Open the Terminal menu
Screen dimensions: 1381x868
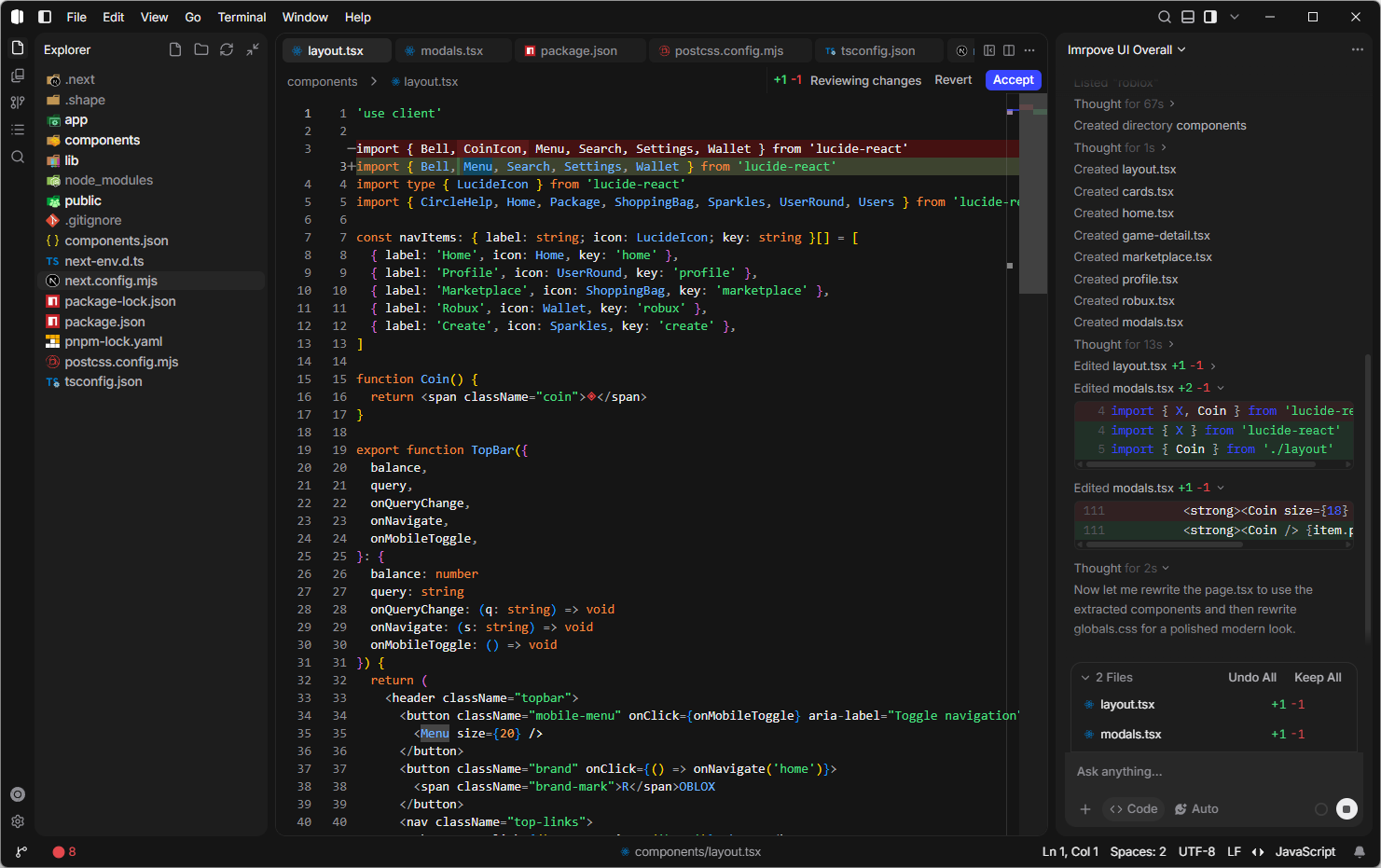tap(242, 17)
